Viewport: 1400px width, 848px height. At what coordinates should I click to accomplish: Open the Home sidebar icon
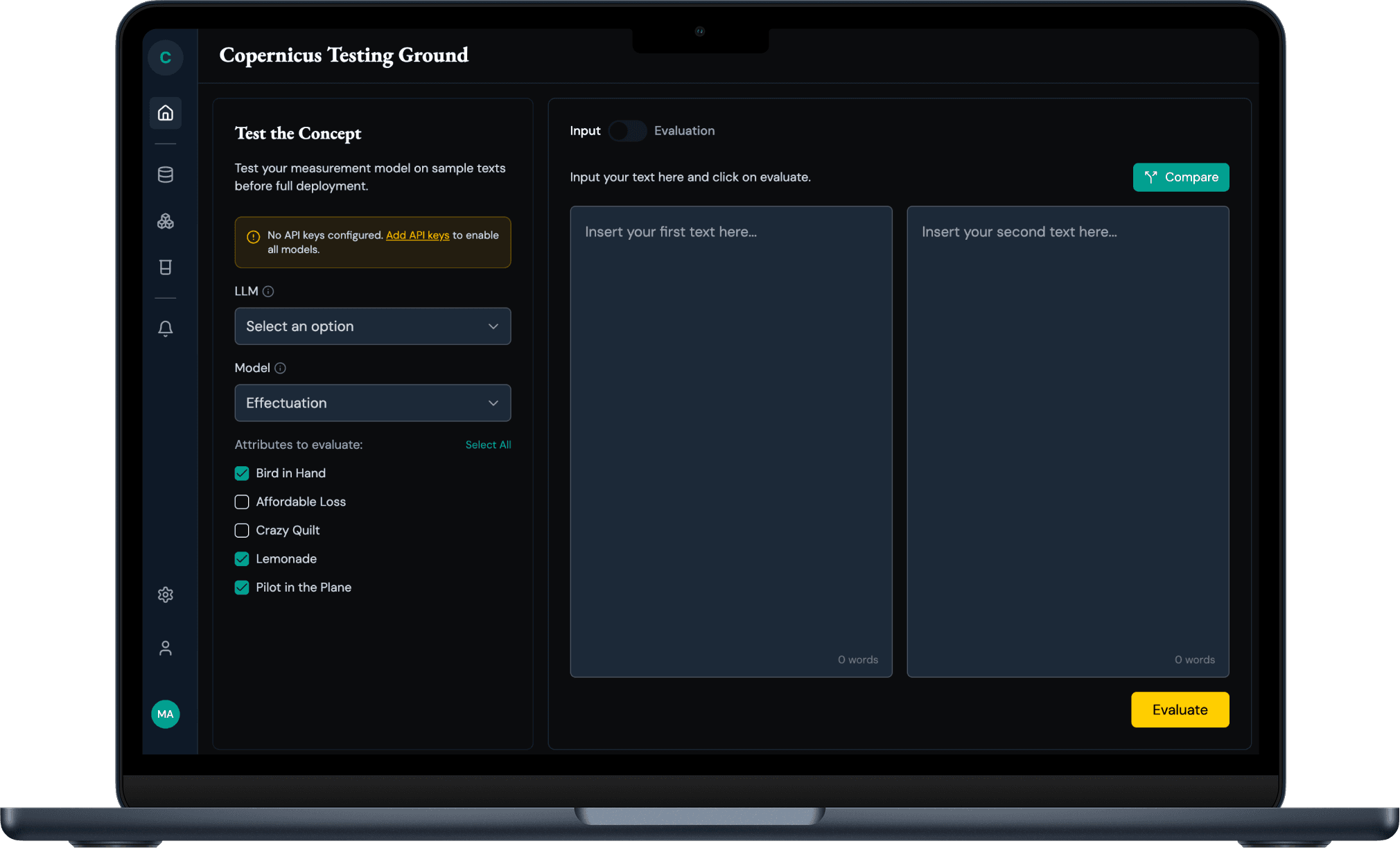click(165, 113)
